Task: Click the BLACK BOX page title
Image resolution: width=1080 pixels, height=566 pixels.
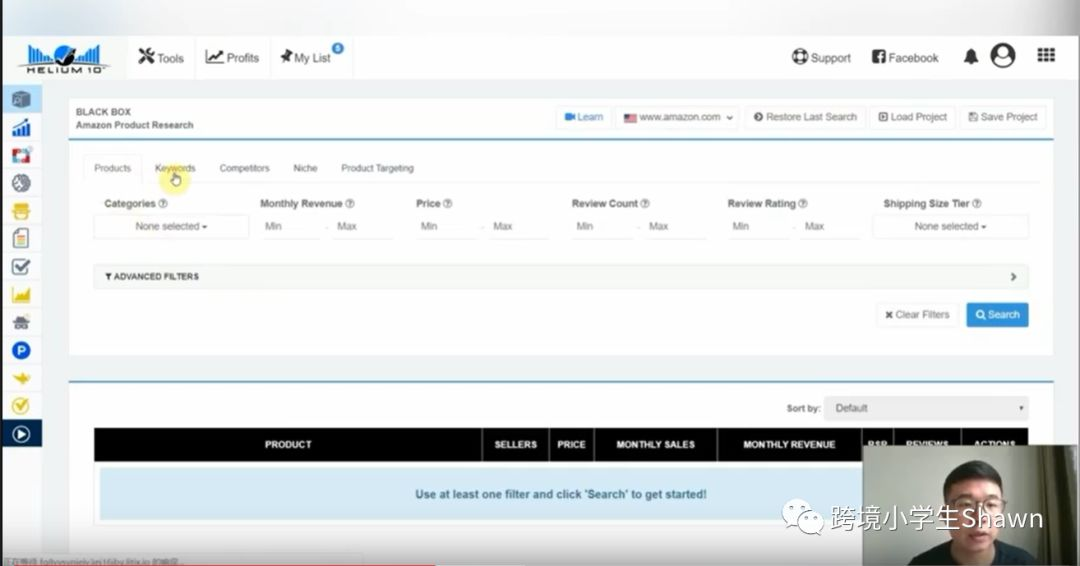Action: pos(103,112)
